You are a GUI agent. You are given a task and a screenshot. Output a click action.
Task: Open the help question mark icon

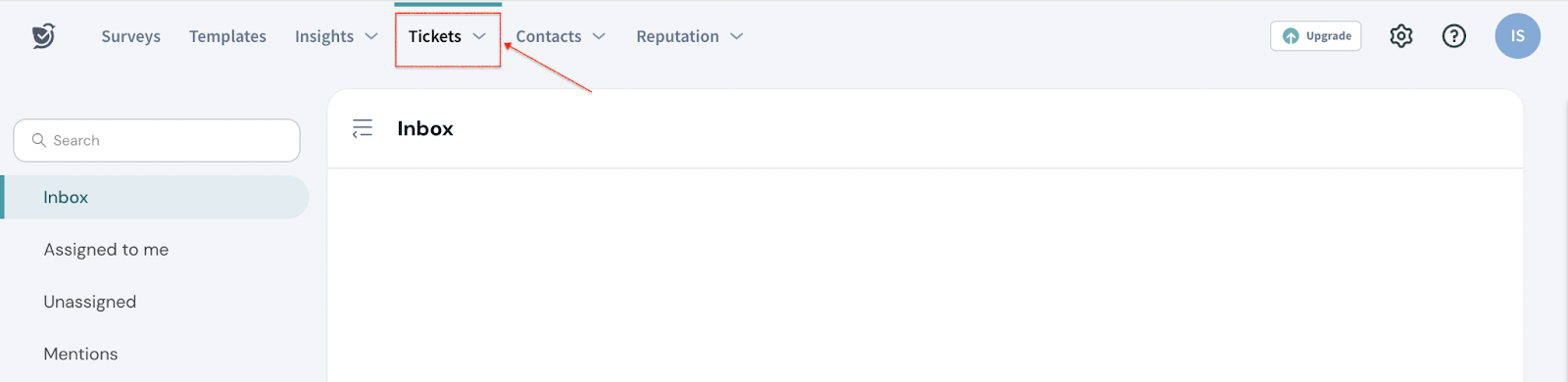(1453, 36)
